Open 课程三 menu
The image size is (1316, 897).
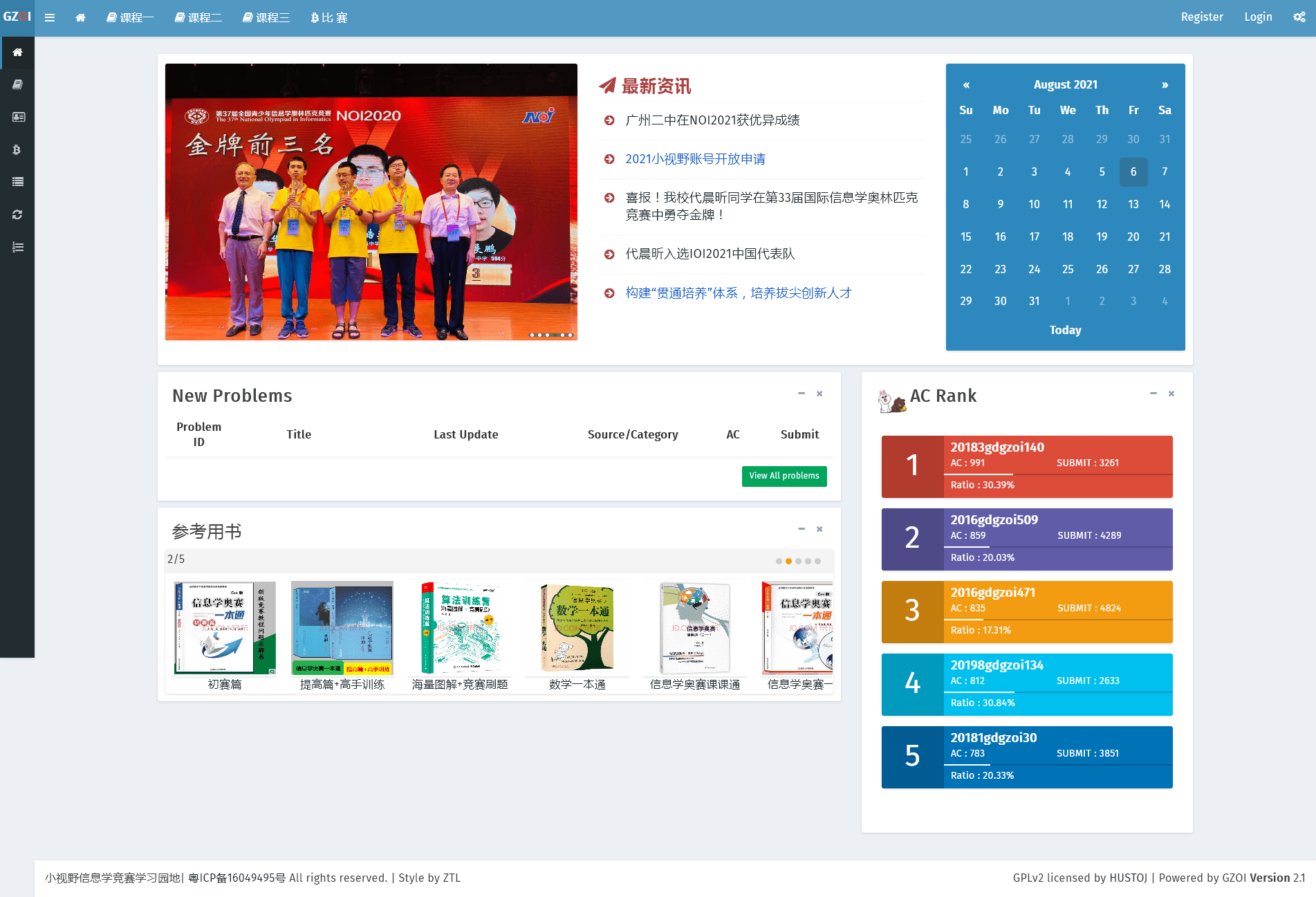(x=266, y=18)
